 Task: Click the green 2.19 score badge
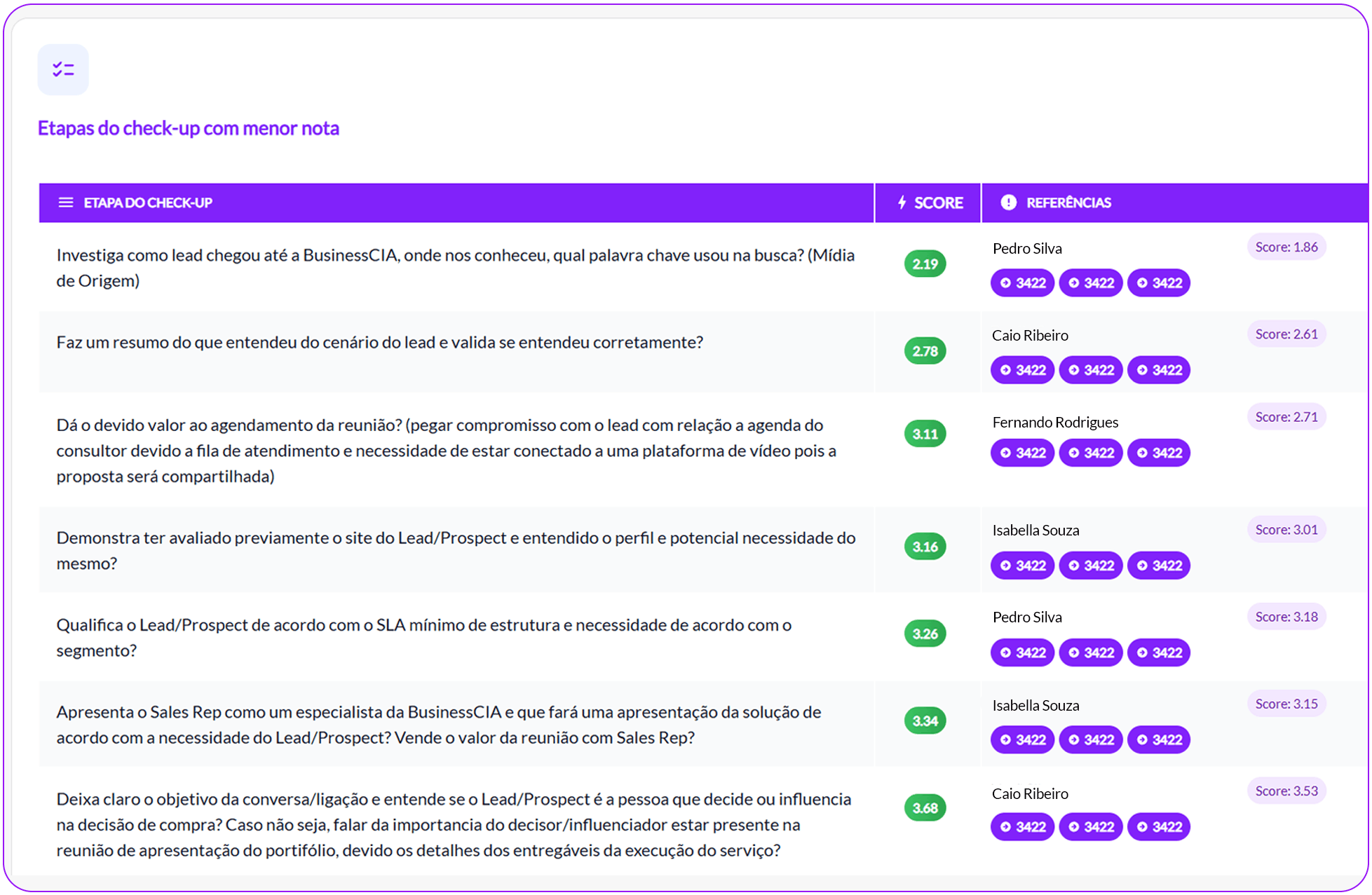[925, 264]
